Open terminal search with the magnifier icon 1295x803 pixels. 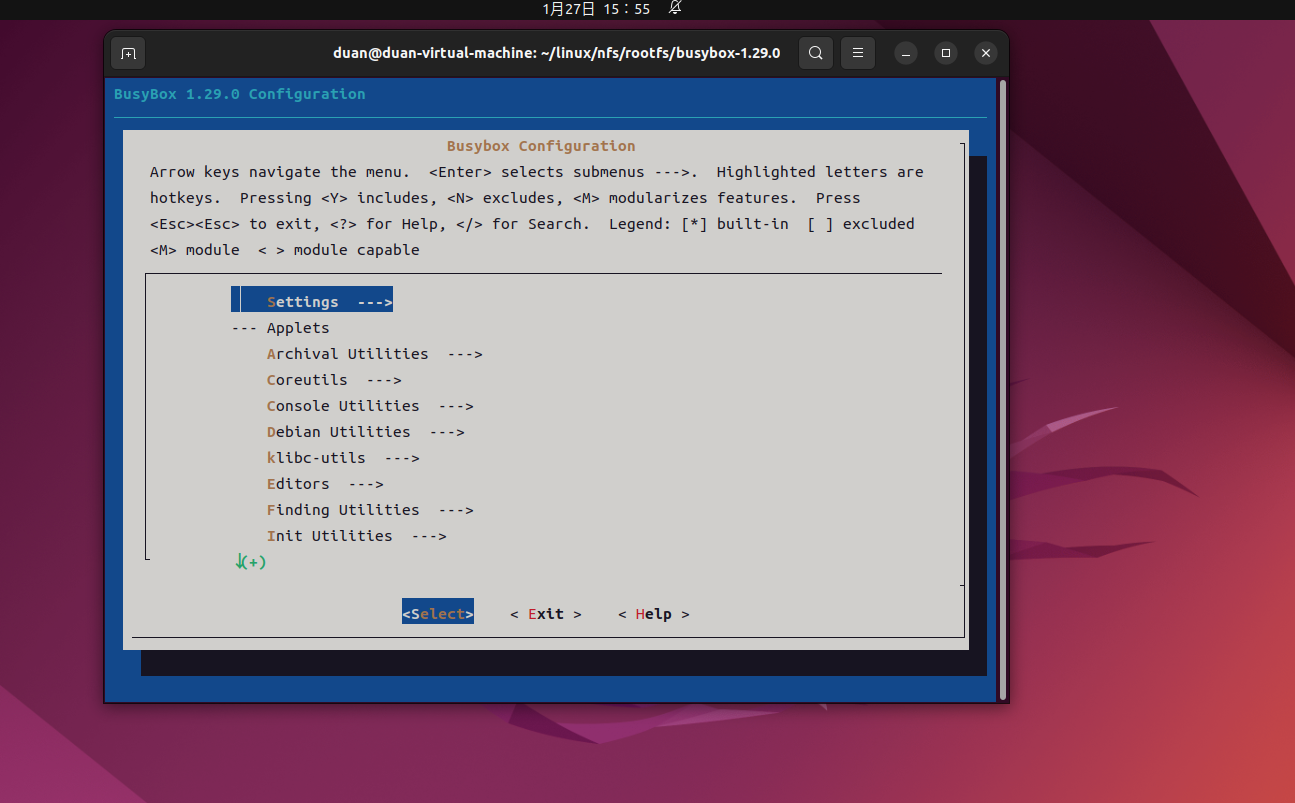pyautogui.click(x=815, y=52)
